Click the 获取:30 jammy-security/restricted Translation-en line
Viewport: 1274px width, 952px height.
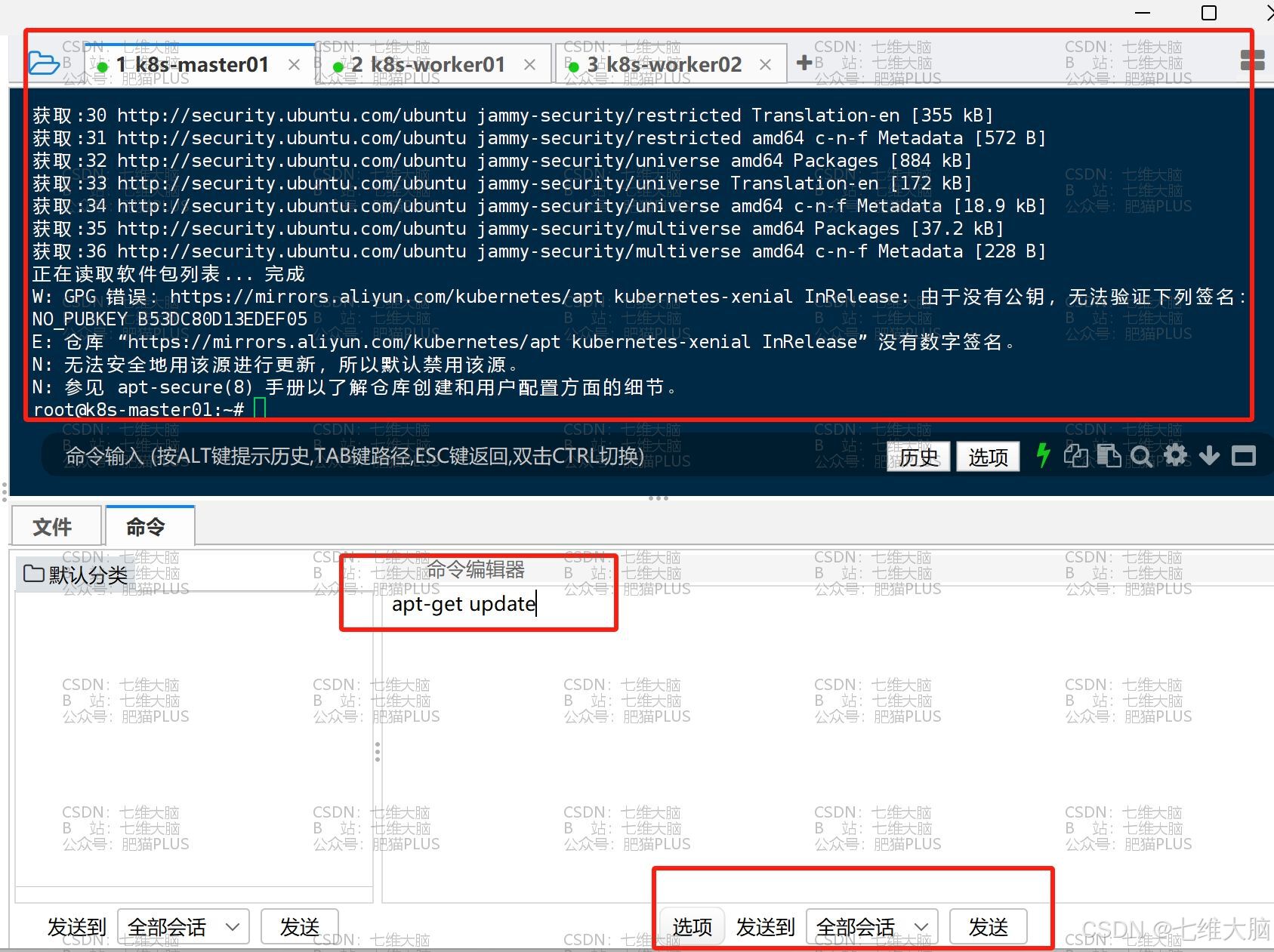(513, 115)
